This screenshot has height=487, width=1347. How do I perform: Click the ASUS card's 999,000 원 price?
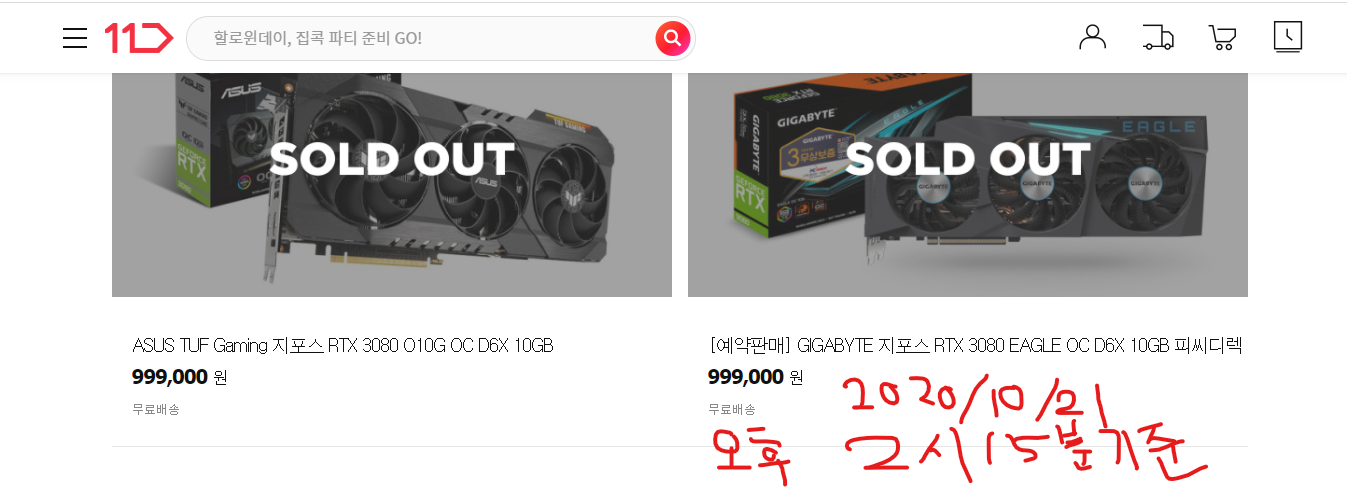[180, 377]
